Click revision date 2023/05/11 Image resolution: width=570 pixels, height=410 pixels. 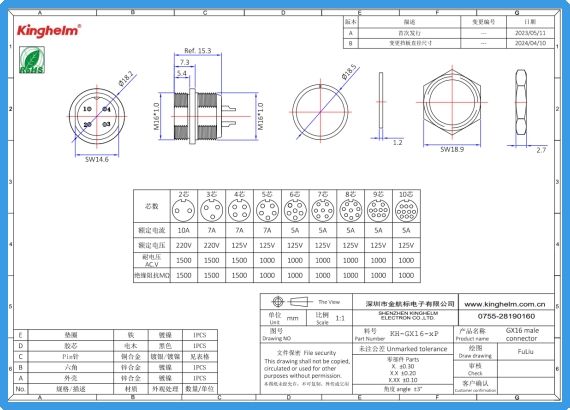click(530, 33)
